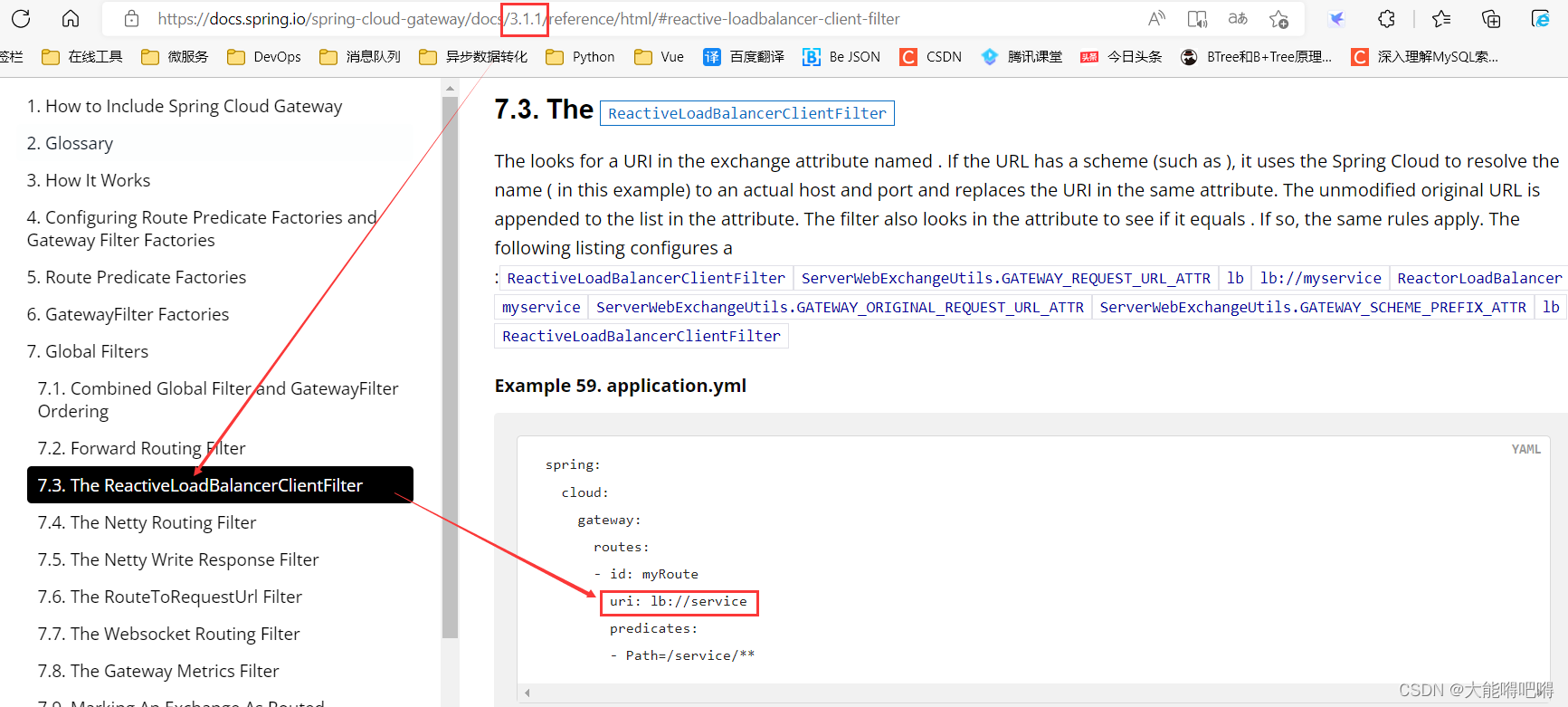Go to How to Include Spring Cloud Gateway
The height and width of the screenshot is (707, 1568).
pyautogui.click(x=185, y=106)
